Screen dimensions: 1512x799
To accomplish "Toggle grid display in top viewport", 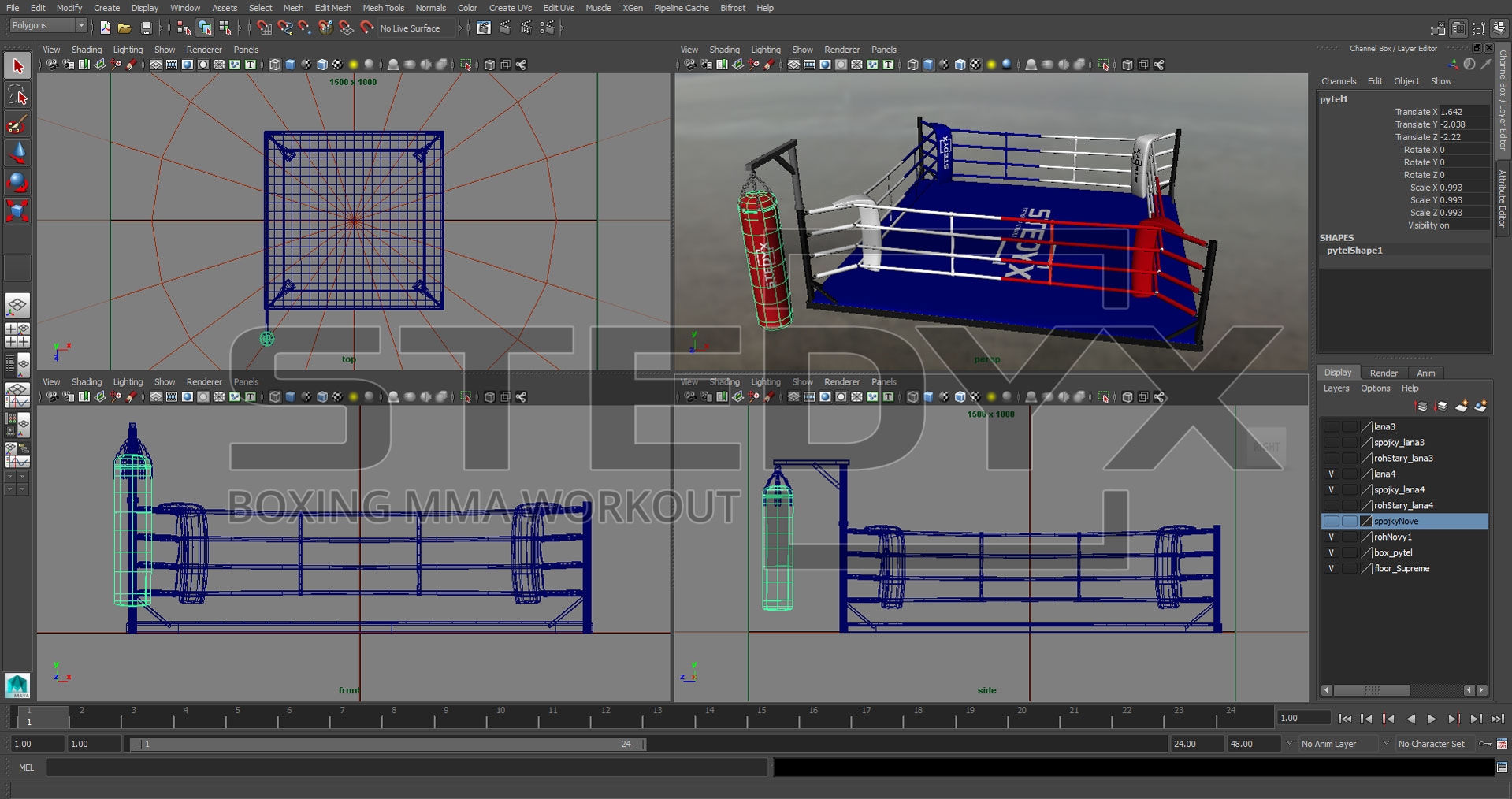I will tap(156, 65).
